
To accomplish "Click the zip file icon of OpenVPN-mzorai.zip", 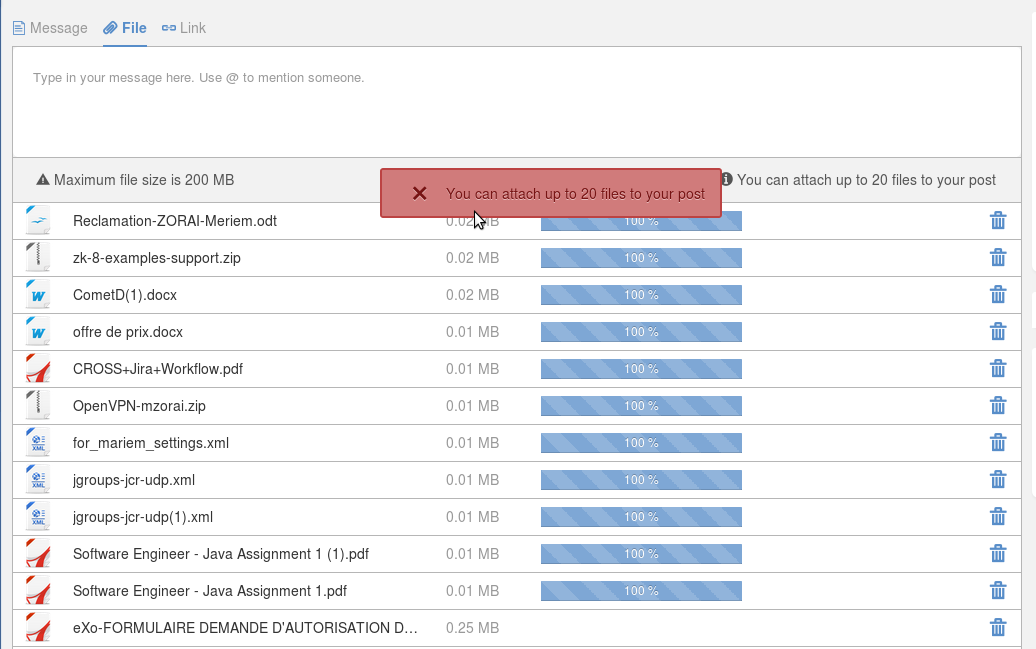I will click(38, 406).
